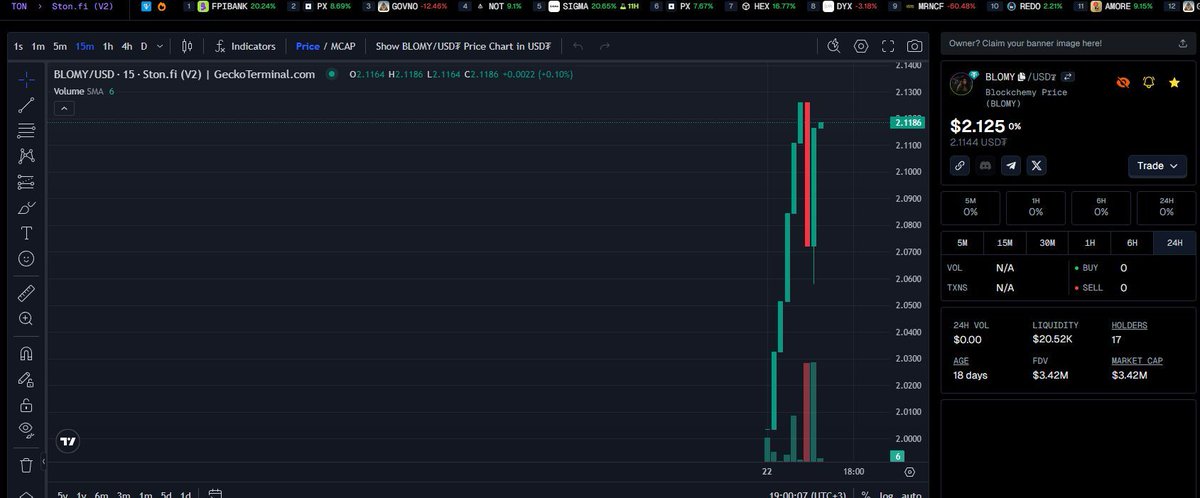The width and height of the screenshot is (1200, 498).
Task: Select the 15m timeframe
Action: pyautogui.click(x=85, y=46)
